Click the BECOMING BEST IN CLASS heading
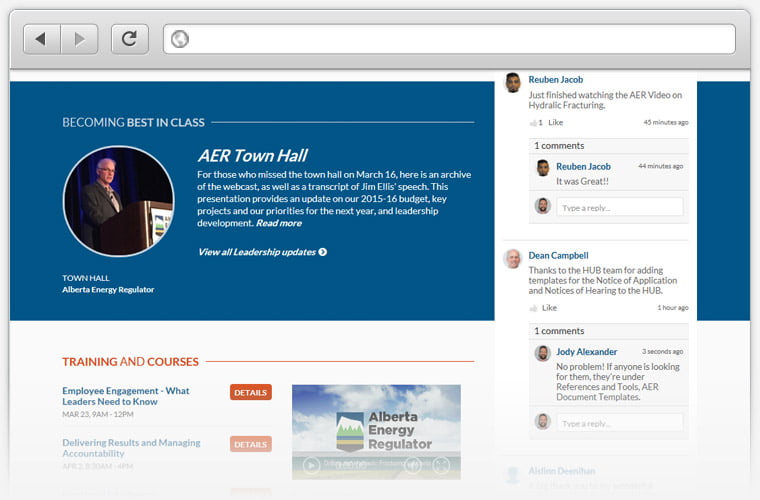 pyautogui.click(x=133, y=123)
